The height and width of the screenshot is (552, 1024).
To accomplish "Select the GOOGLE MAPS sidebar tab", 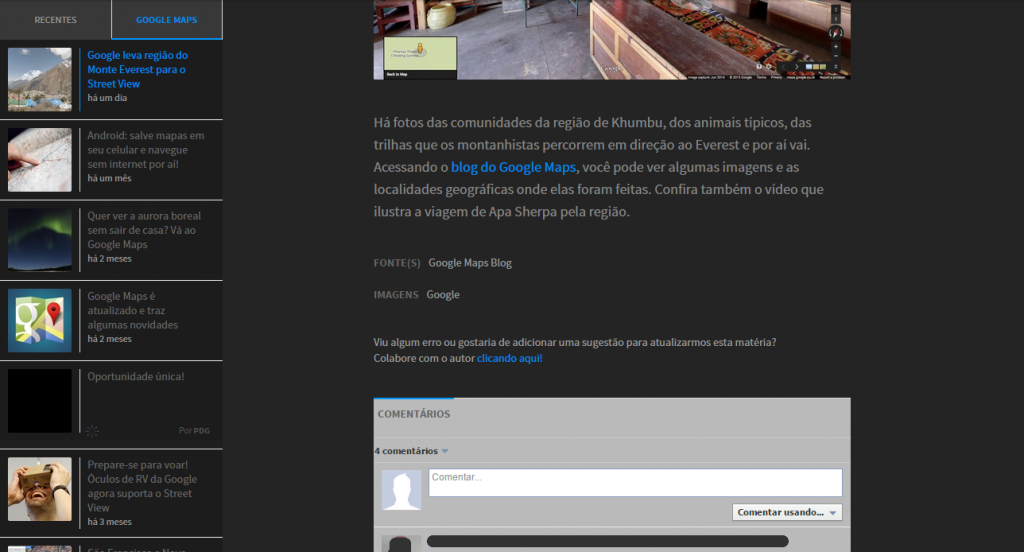I will (x=167, y=20).
